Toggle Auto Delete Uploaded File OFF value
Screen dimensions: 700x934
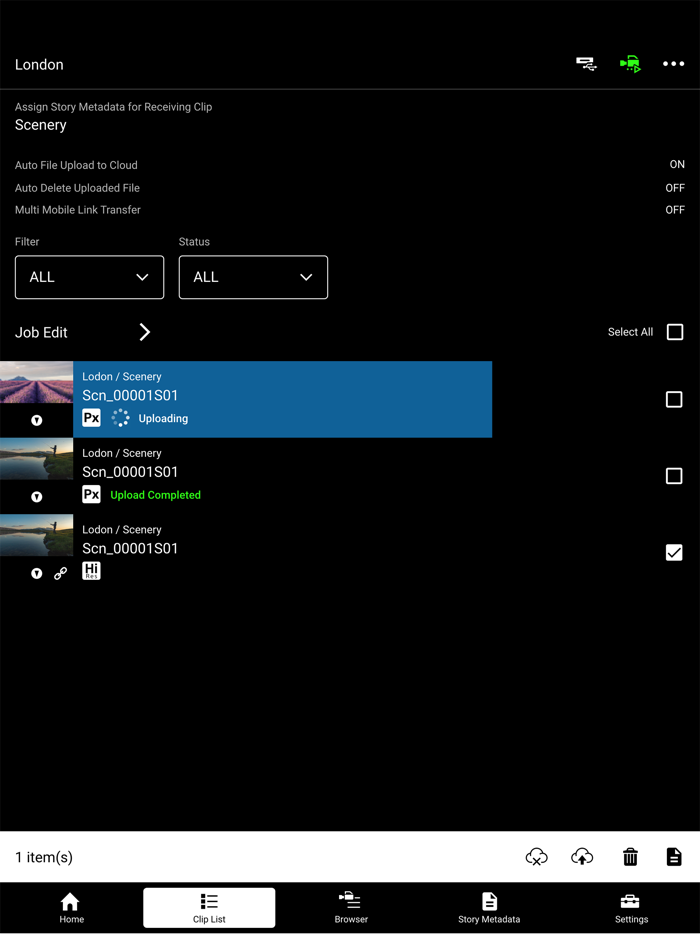pyautogui.click(x=675, y=188)
